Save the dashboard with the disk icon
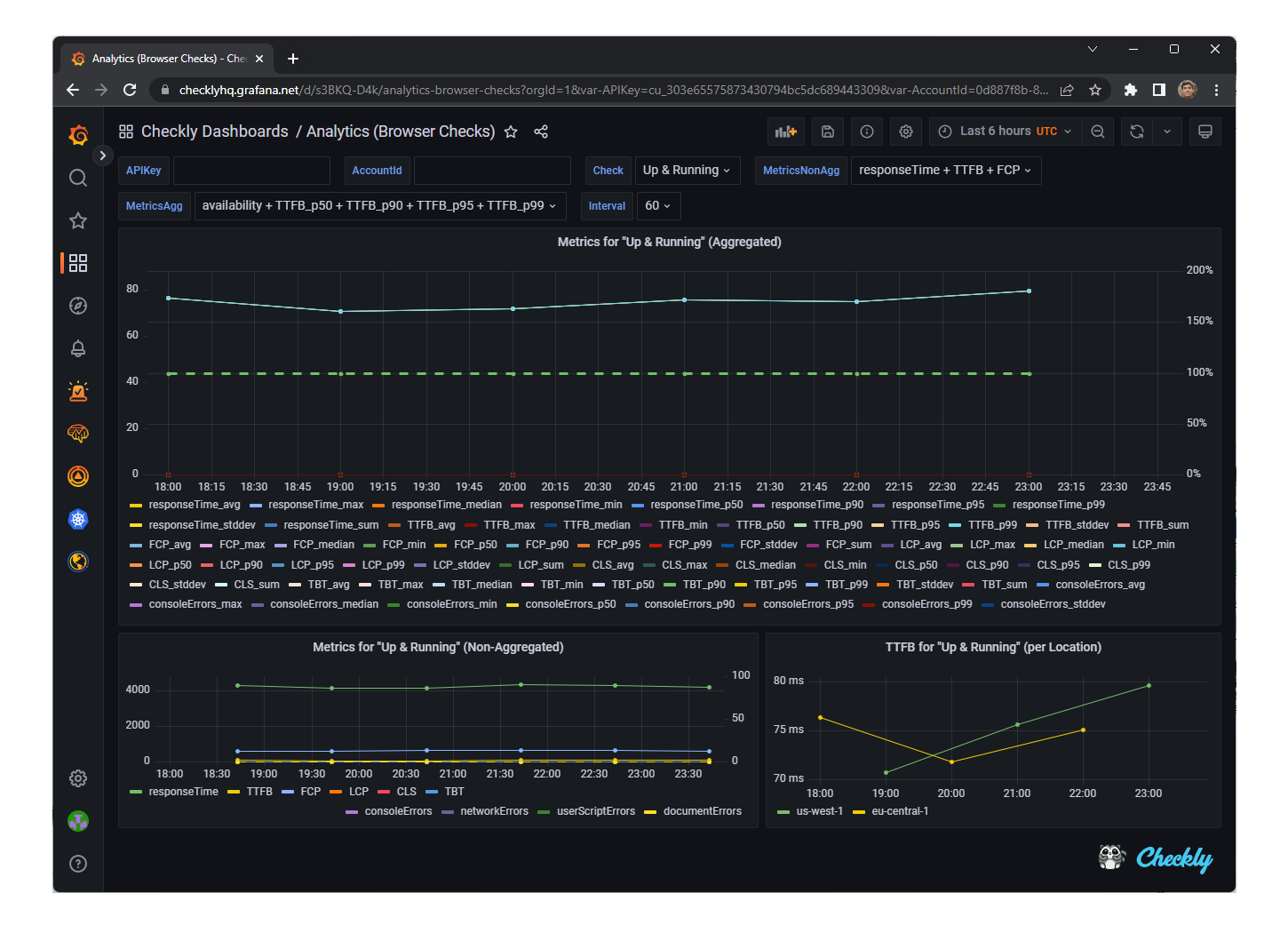1288x933 pixels. click(827, 131)
